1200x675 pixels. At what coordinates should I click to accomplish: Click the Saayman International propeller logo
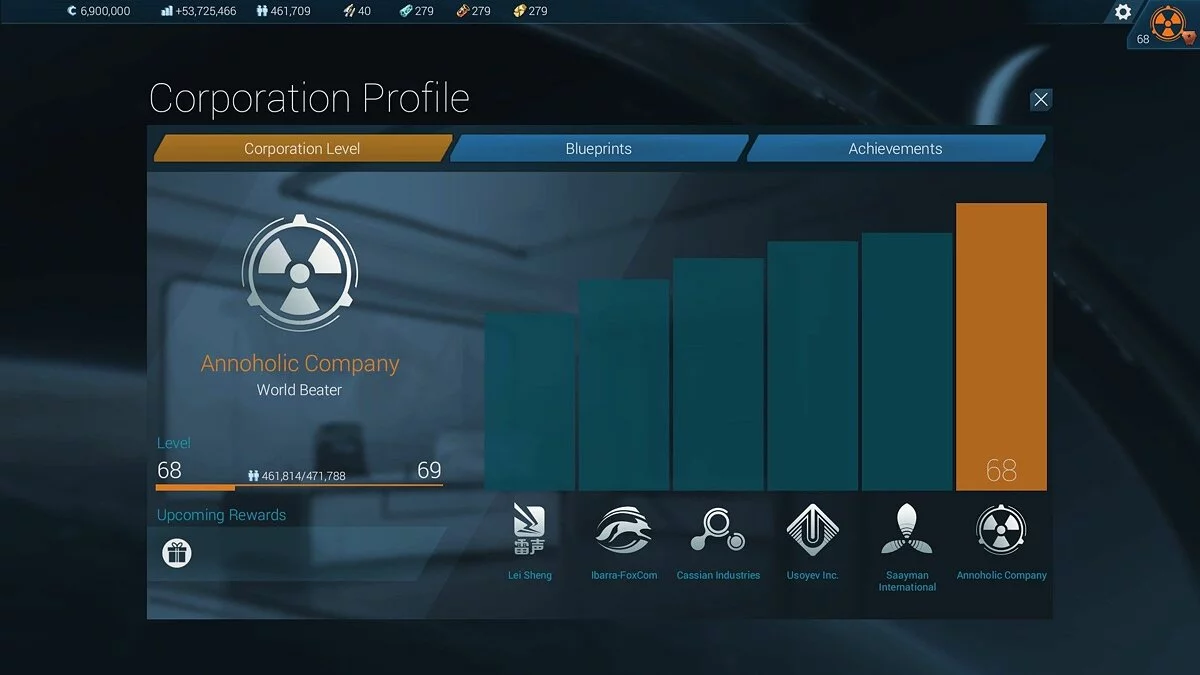(x=907, y=530)
